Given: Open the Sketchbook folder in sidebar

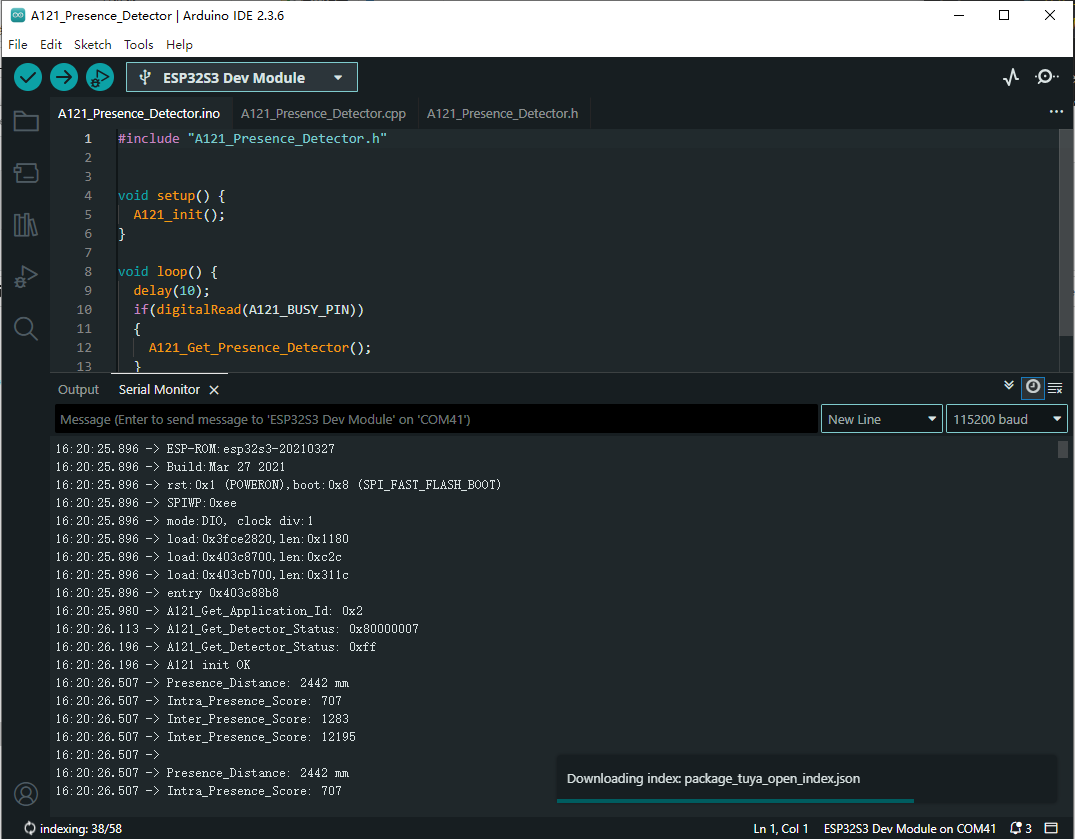Looking at the screenshot, I should [x=26, y=122].
